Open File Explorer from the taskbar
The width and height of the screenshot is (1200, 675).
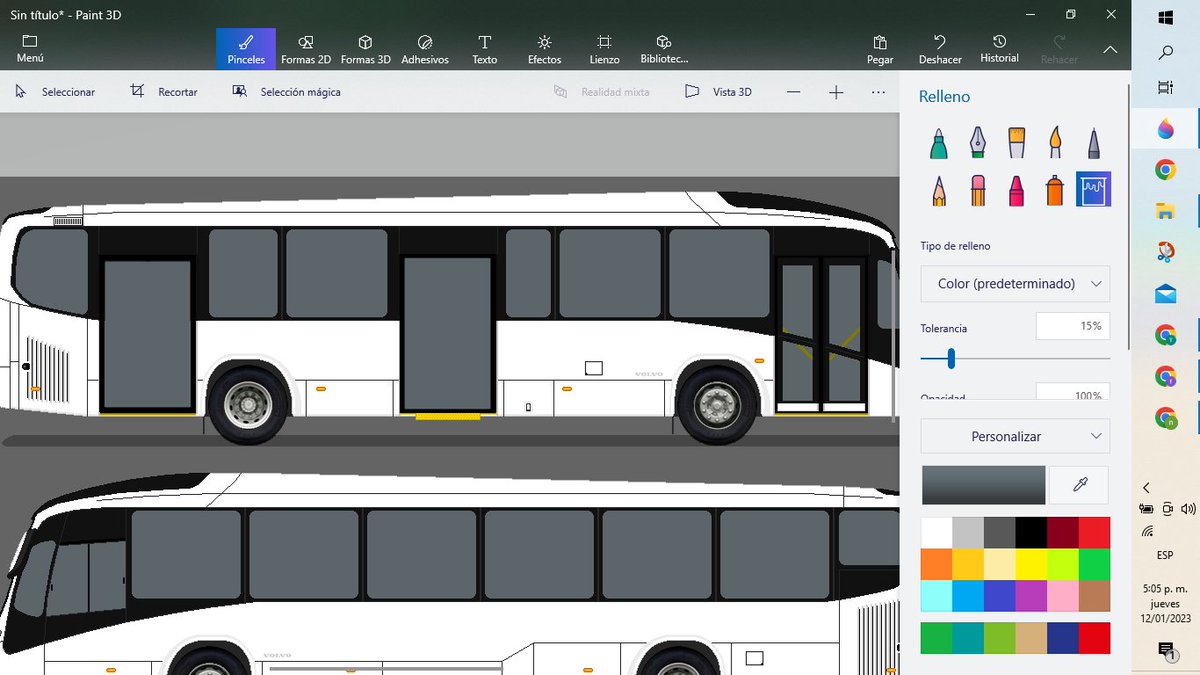coord(1165,211)
